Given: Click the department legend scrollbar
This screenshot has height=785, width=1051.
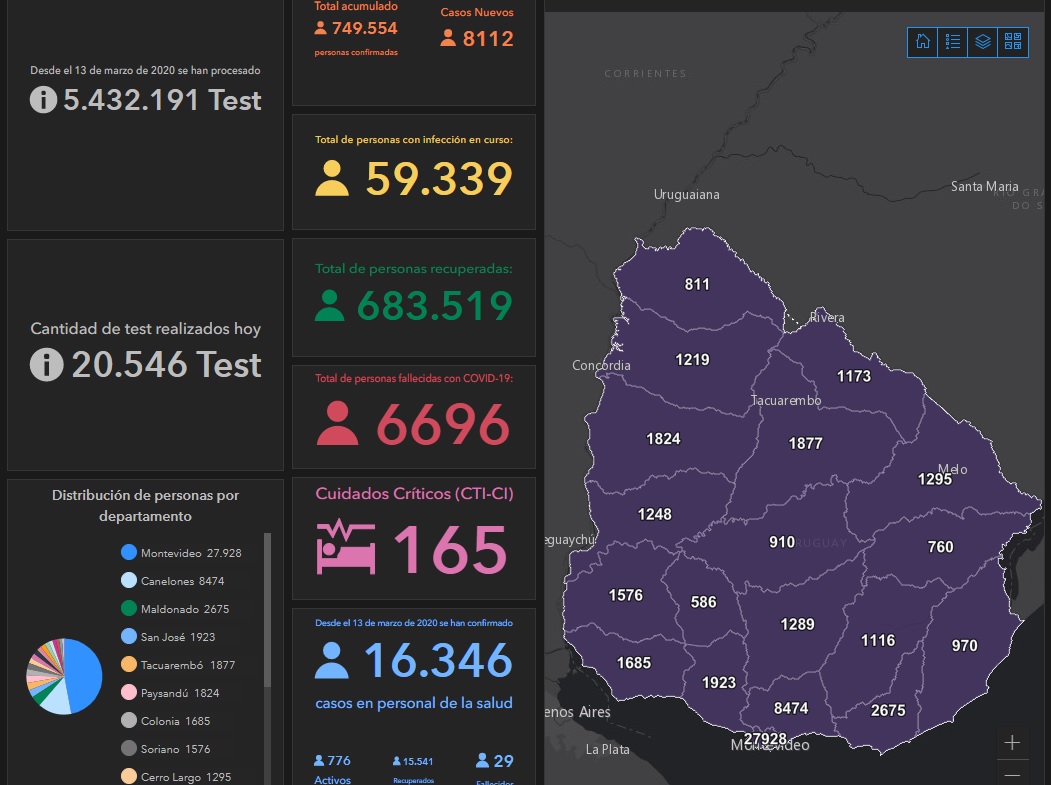Looking at the screenshot, I should [267, 610].
